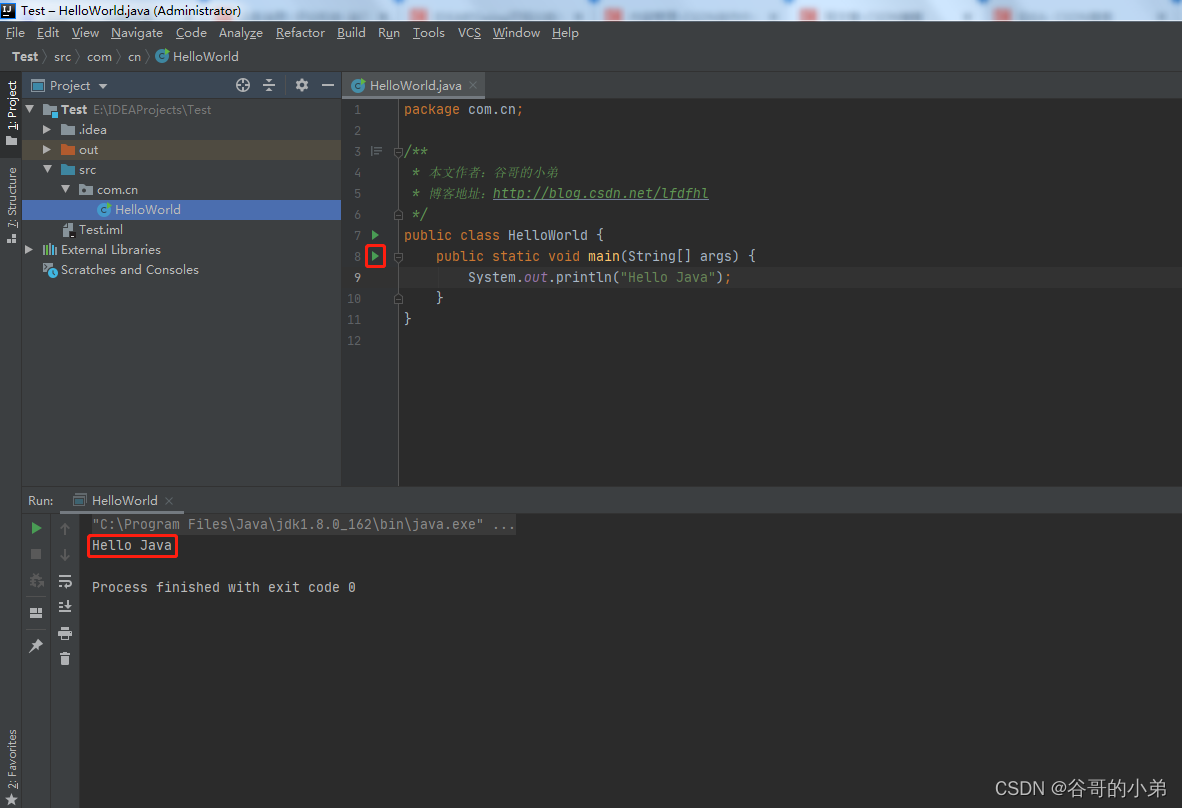Screen dimensions: 1182x808
Task: Open the Edit menu
Action: pyautogui.click(x=47, y=32)
